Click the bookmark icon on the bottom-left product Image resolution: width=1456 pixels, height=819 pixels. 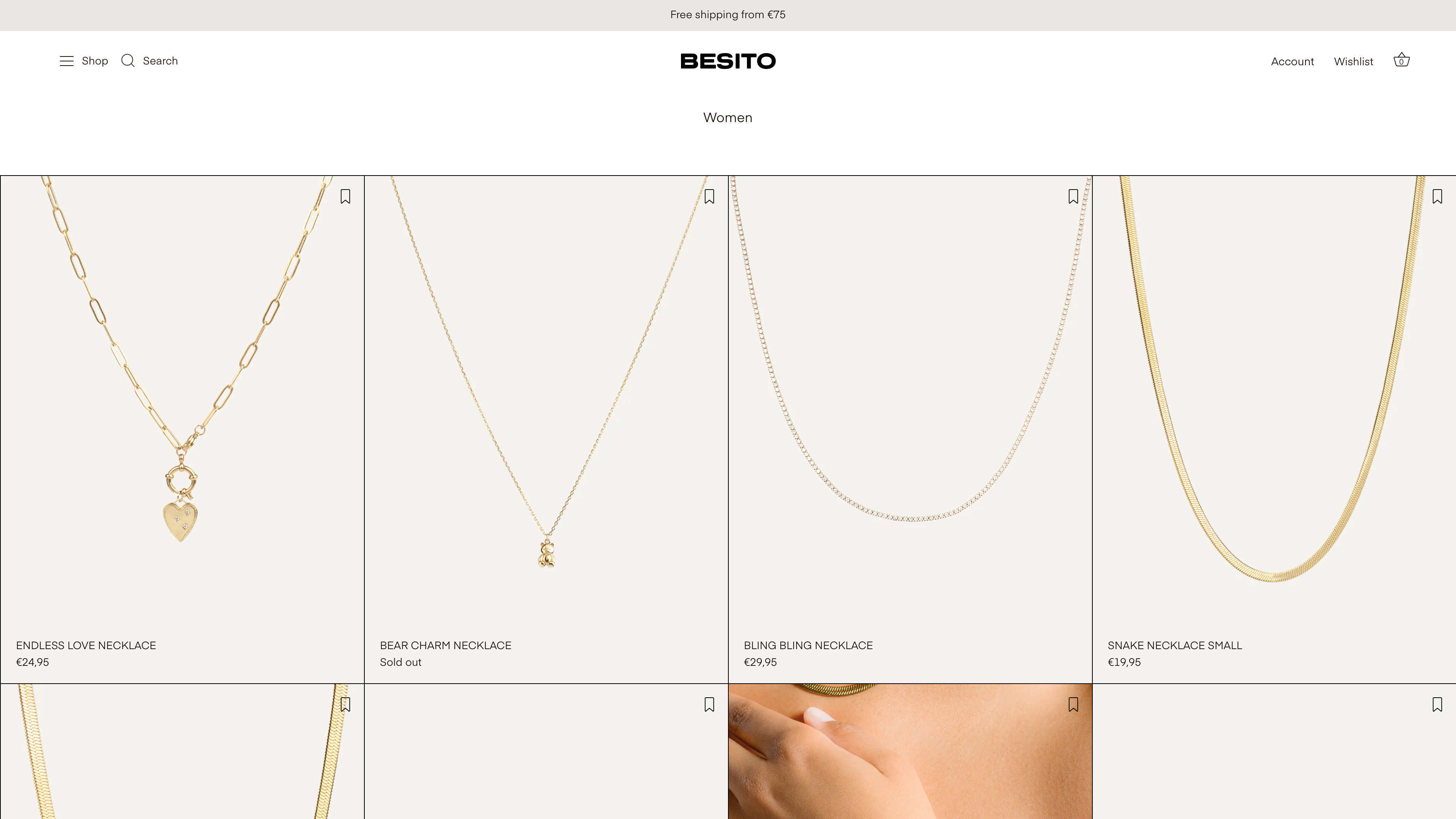tap(345, 704)
